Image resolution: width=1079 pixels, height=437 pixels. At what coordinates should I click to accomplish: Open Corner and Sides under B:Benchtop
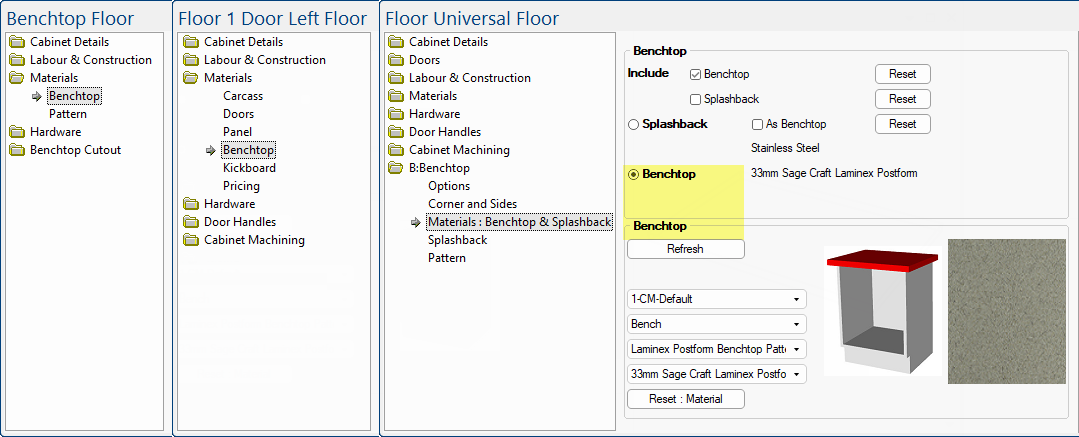[x=472, y=204]
